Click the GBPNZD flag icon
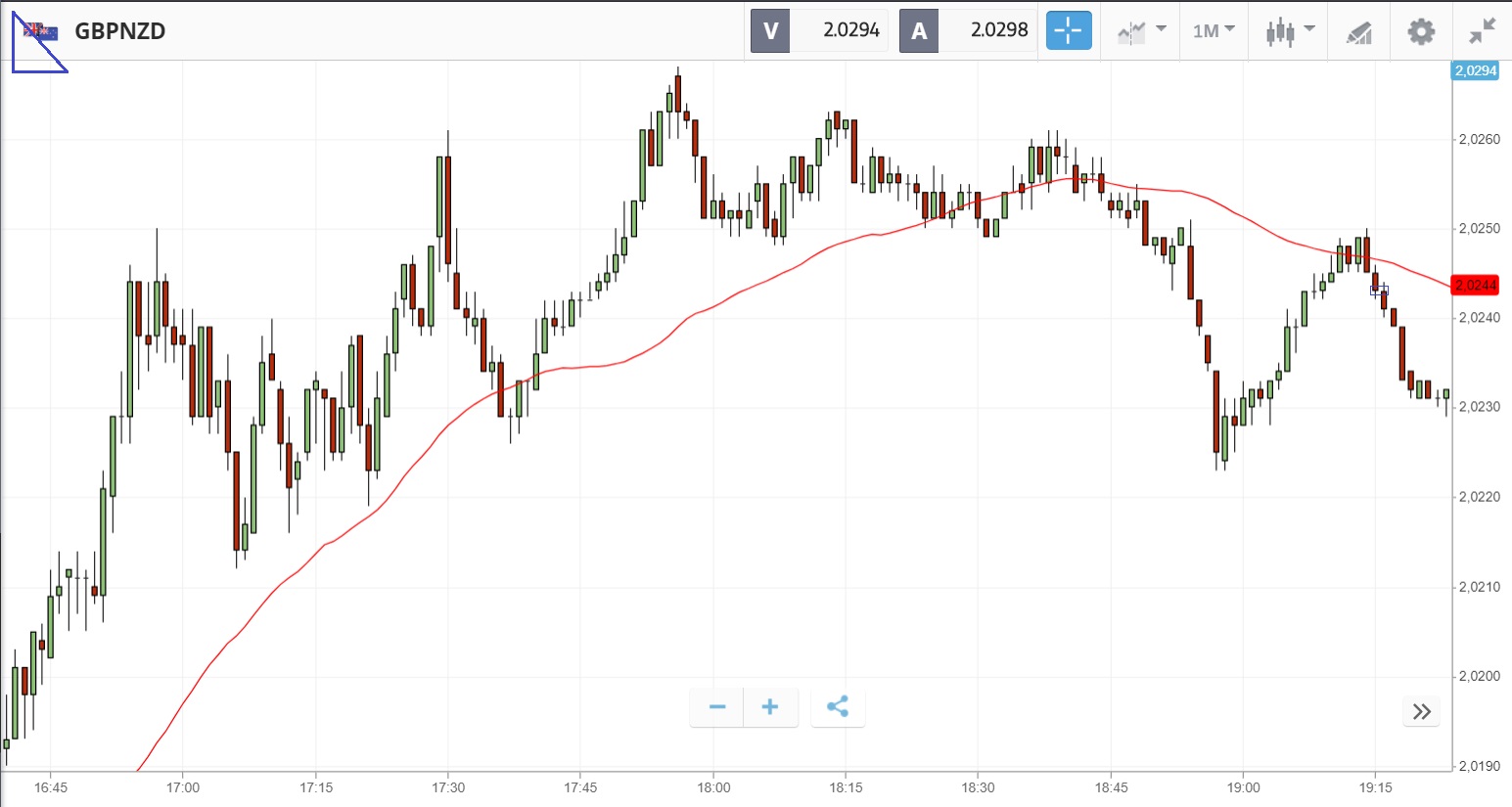The width and height of the screenshot is (1512, 807). pyautogui.click(x=41, y=31)
